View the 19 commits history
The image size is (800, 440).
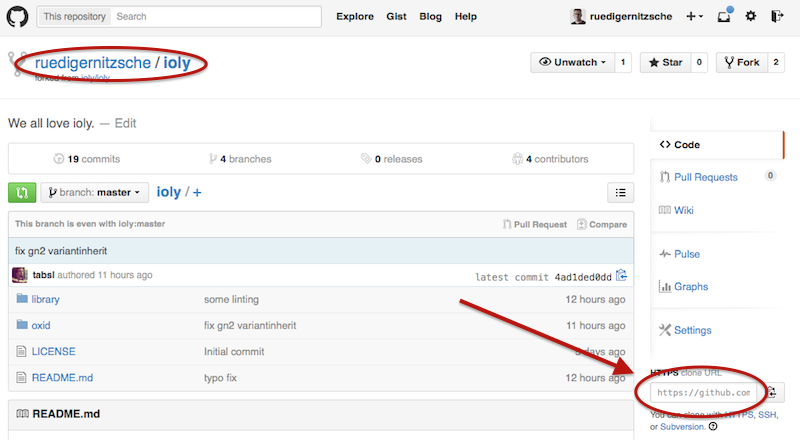[x=87, y=159]
